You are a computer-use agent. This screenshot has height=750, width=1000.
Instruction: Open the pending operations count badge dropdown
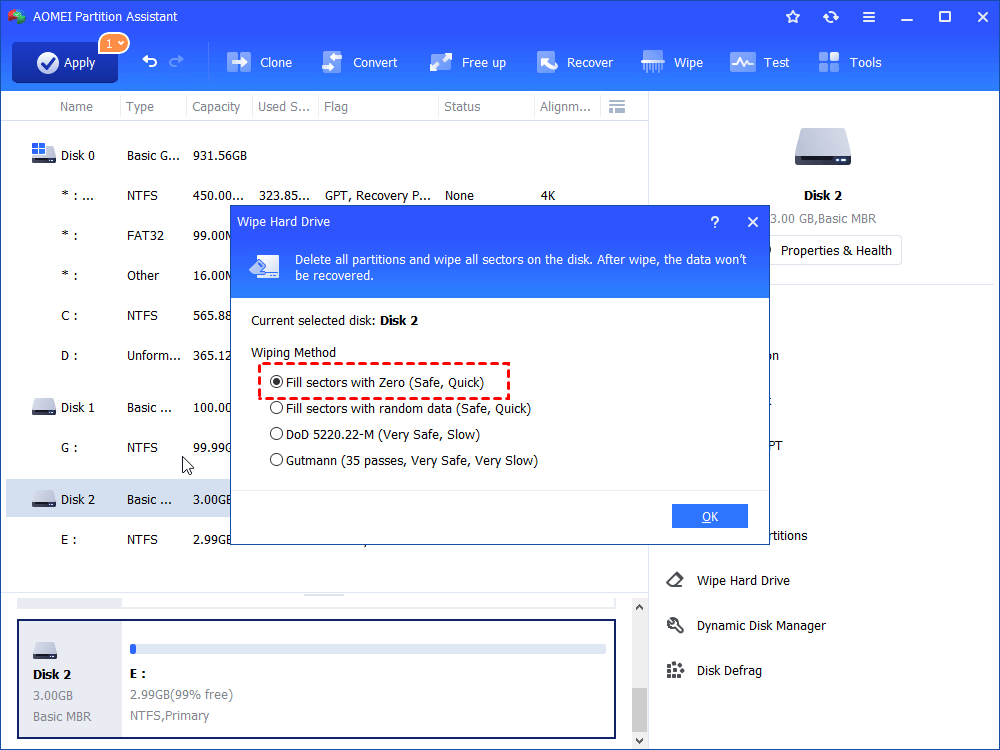tap(114, 43)
